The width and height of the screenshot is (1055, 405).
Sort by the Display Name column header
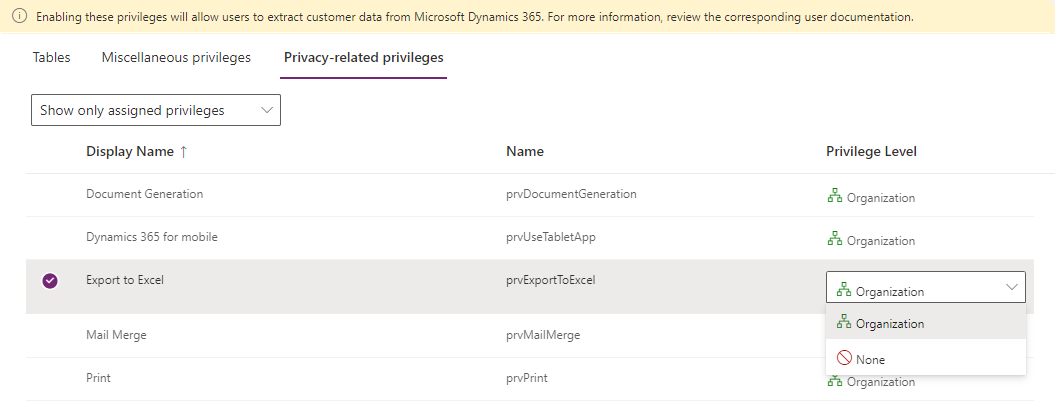click(x=130, y=152)
